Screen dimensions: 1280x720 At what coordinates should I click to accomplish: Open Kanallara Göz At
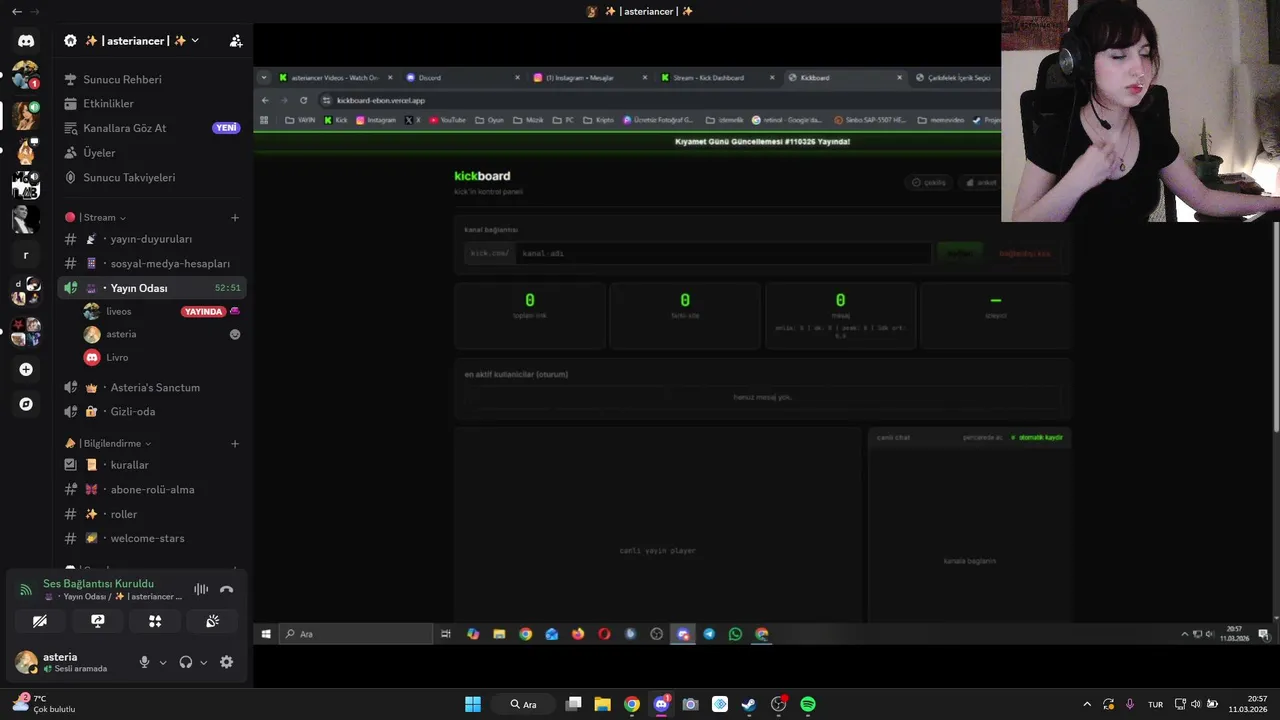click(x=151, y=128)
